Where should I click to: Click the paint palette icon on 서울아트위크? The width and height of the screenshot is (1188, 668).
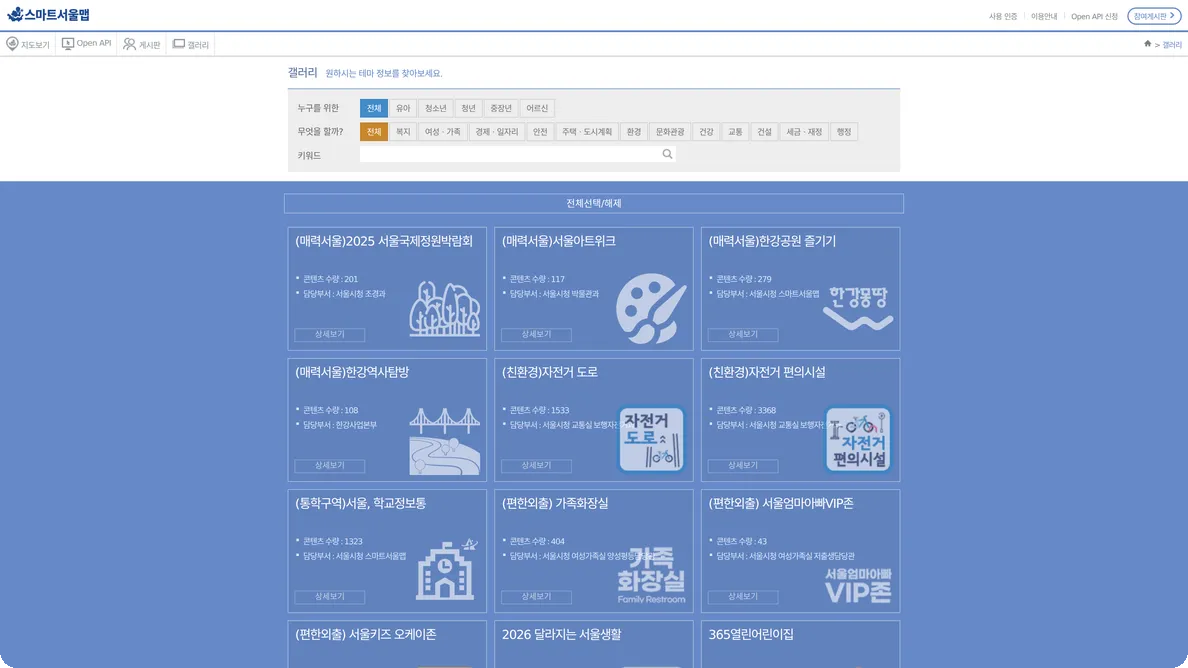[x=651, y=308]
